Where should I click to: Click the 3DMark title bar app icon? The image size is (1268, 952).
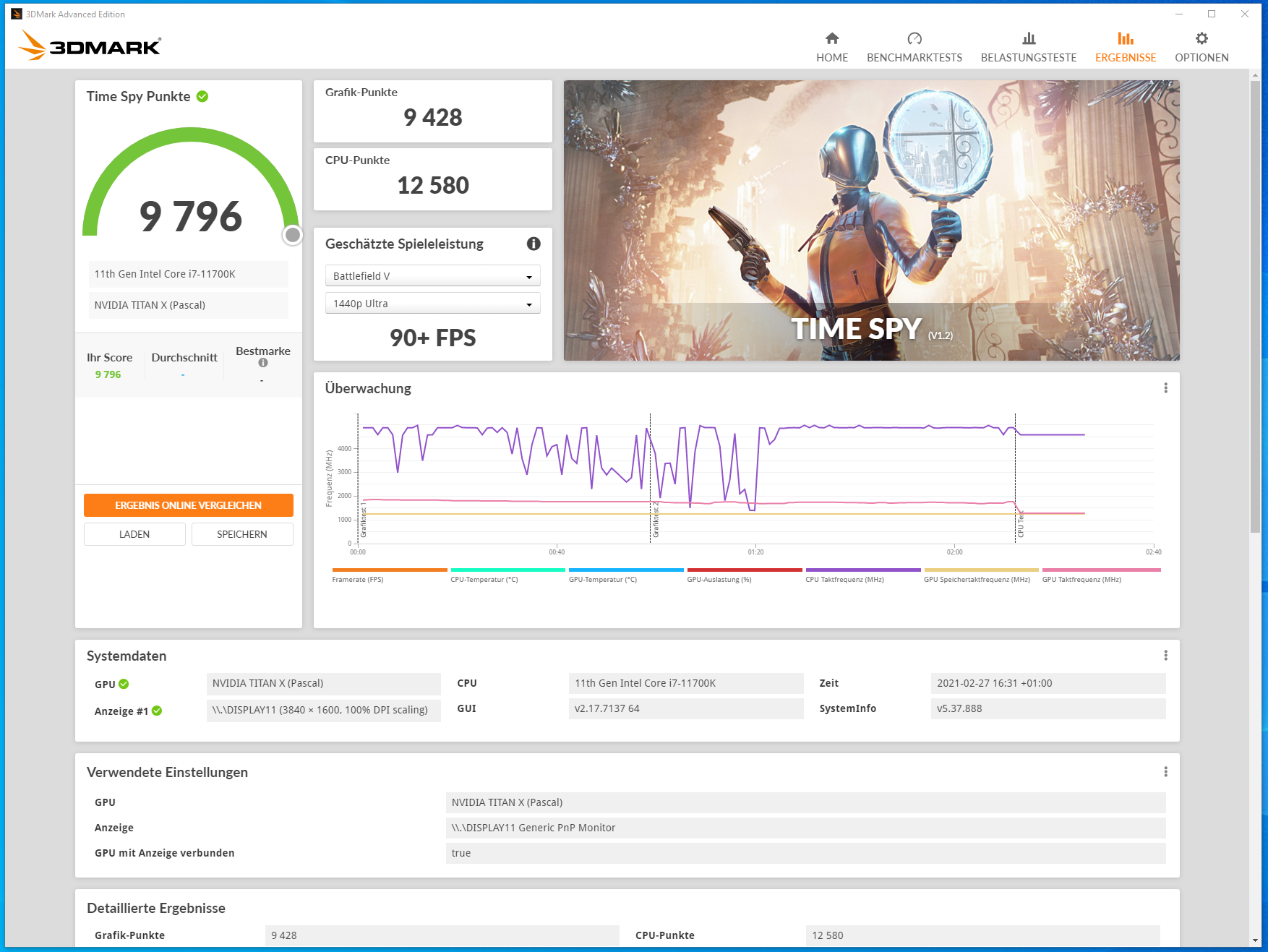tap(16, 14)
